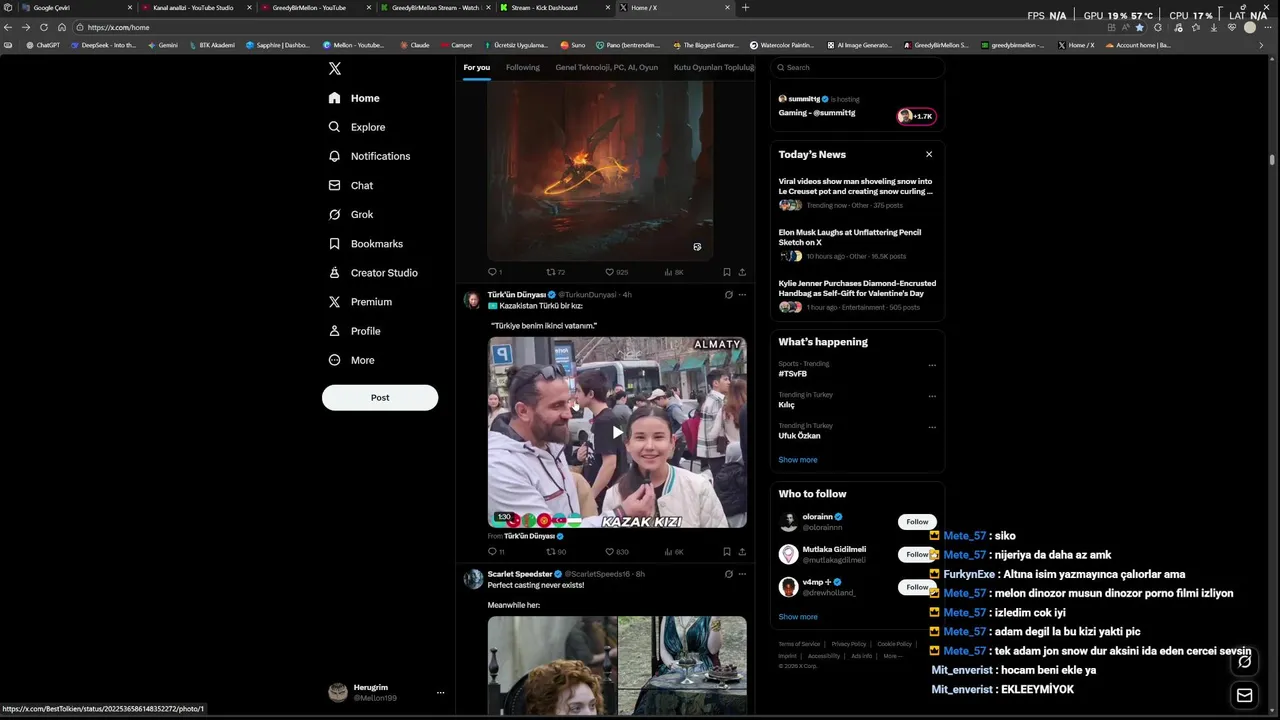Close the Today's News panel
This screenshot has height=720, width=1280.
[x=929, y=154]
